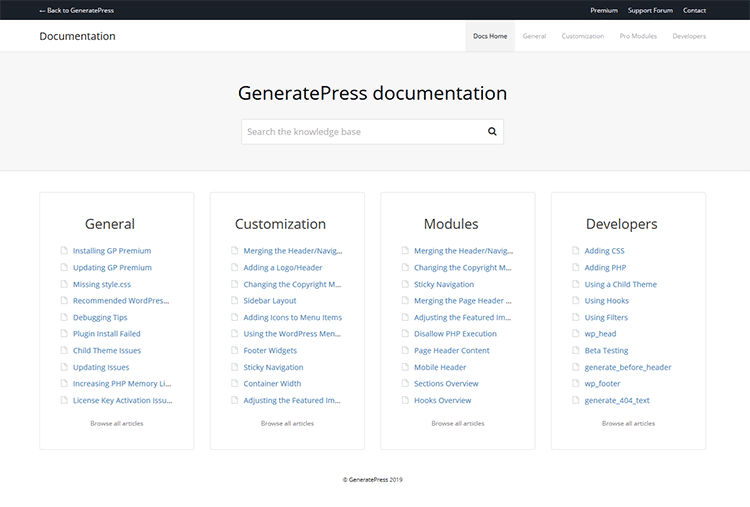This screenshot has width=750, height=507.
Task: Open Using Hooks article
Action: [607, 300]
